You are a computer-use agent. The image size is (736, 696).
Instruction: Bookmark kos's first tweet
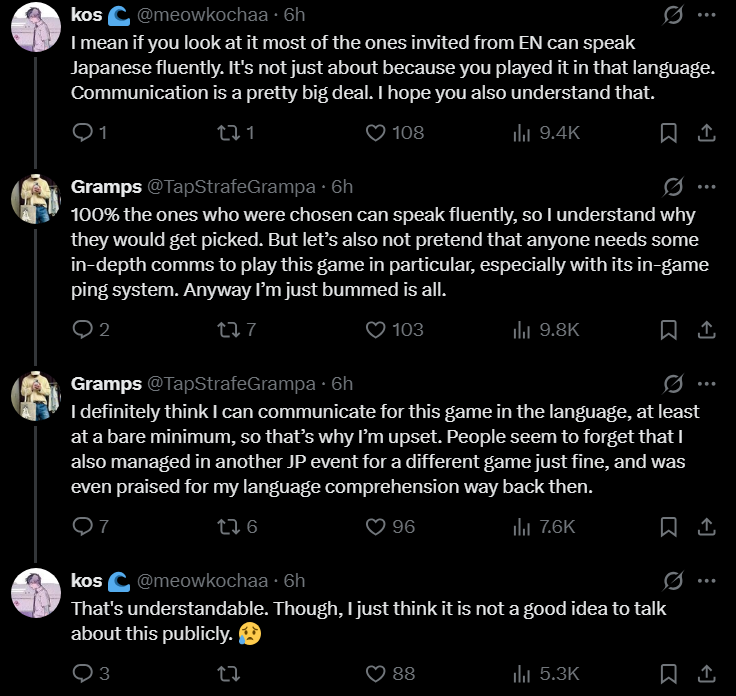(x=668, y=133)
